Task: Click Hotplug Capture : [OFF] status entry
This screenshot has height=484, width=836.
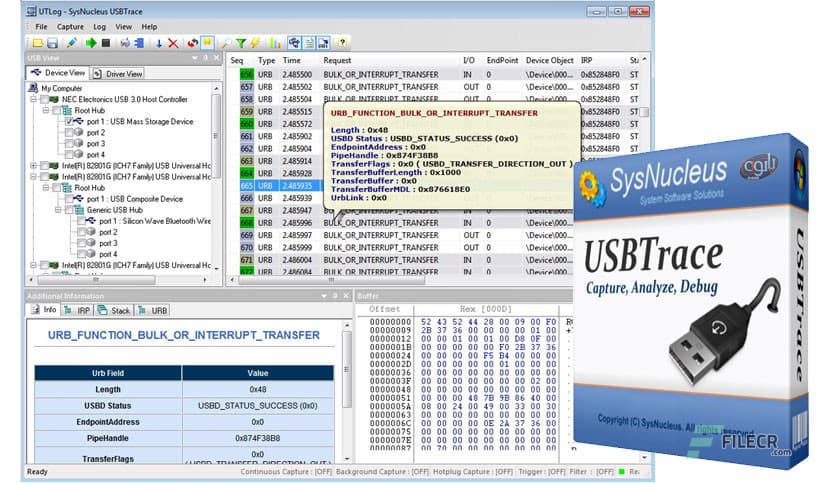Action: [x=472, y=472]
